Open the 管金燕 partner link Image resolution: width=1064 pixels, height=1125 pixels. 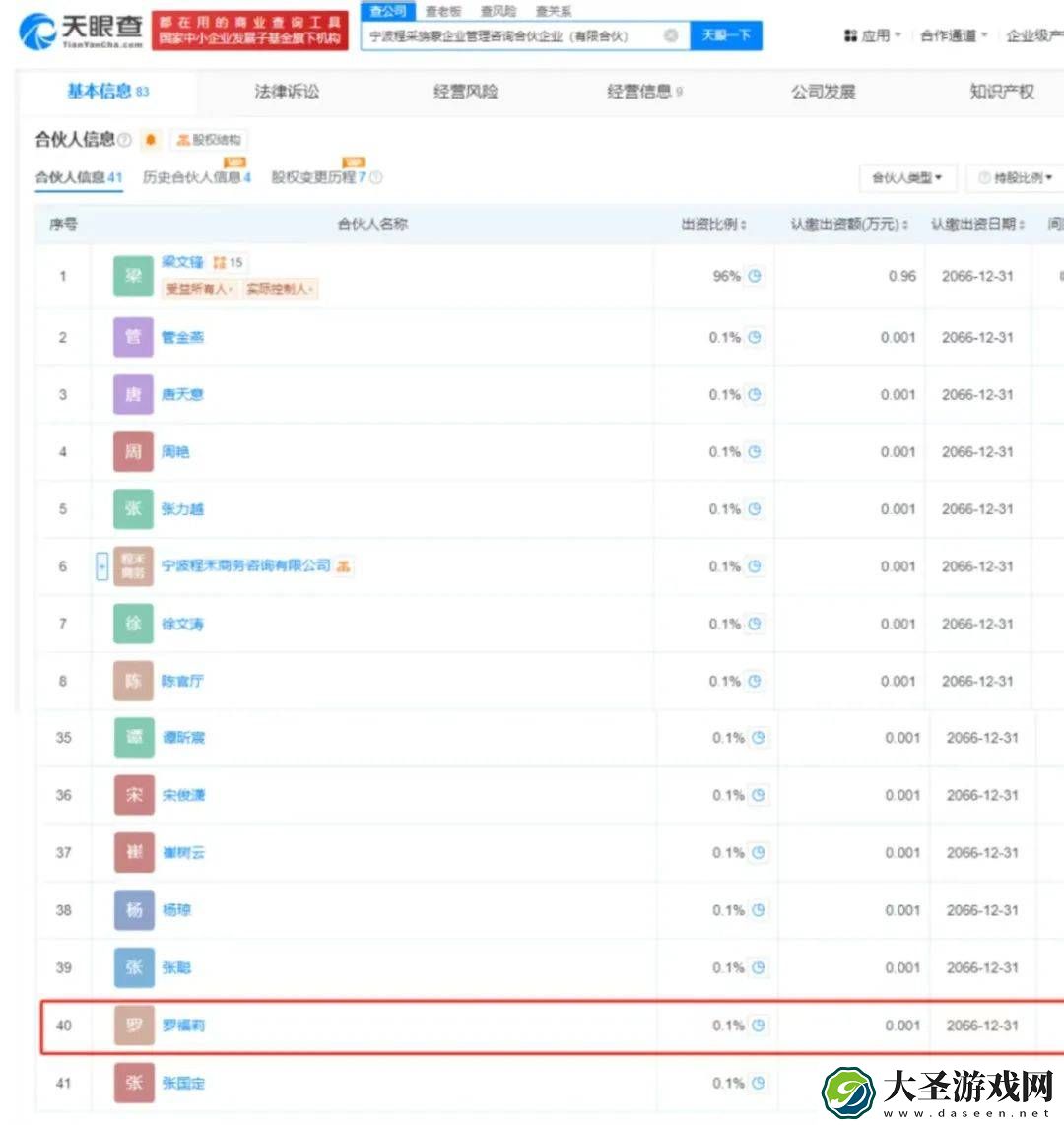pyautogui.click(x=182, y=337)
